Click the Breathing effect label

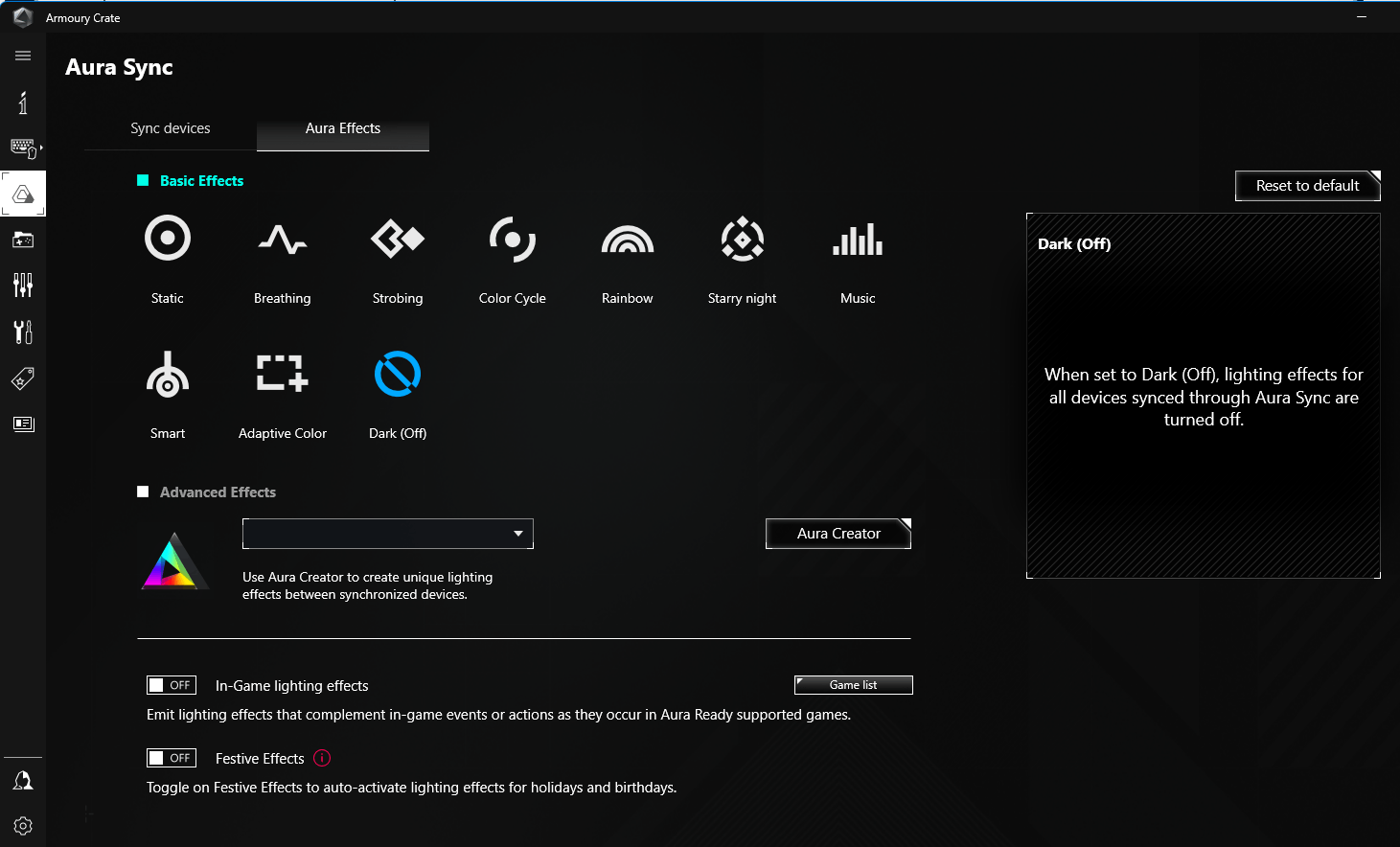tap(283, 298)
